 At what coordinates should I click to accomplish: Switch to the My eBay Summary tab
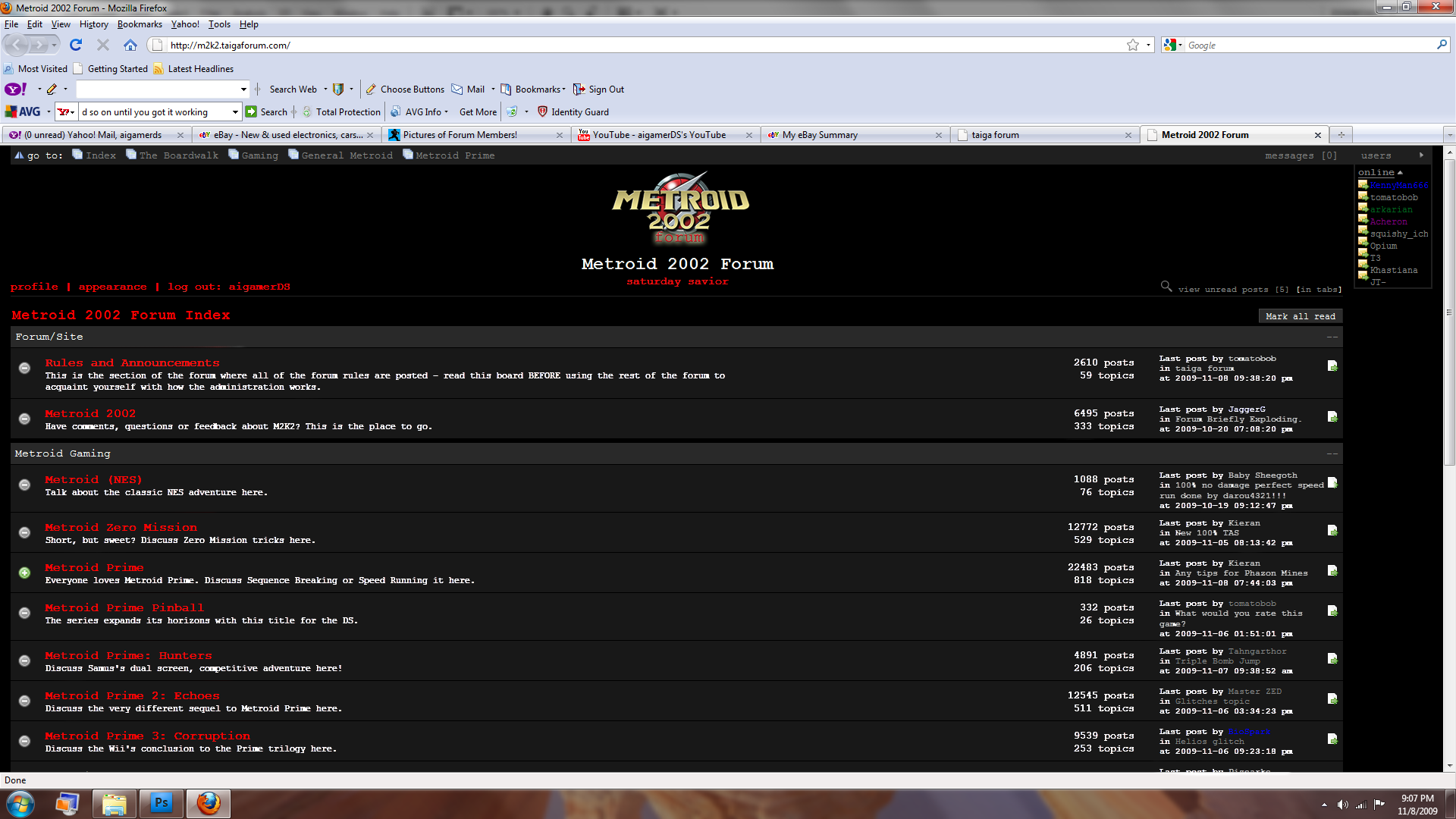[855, 135]
